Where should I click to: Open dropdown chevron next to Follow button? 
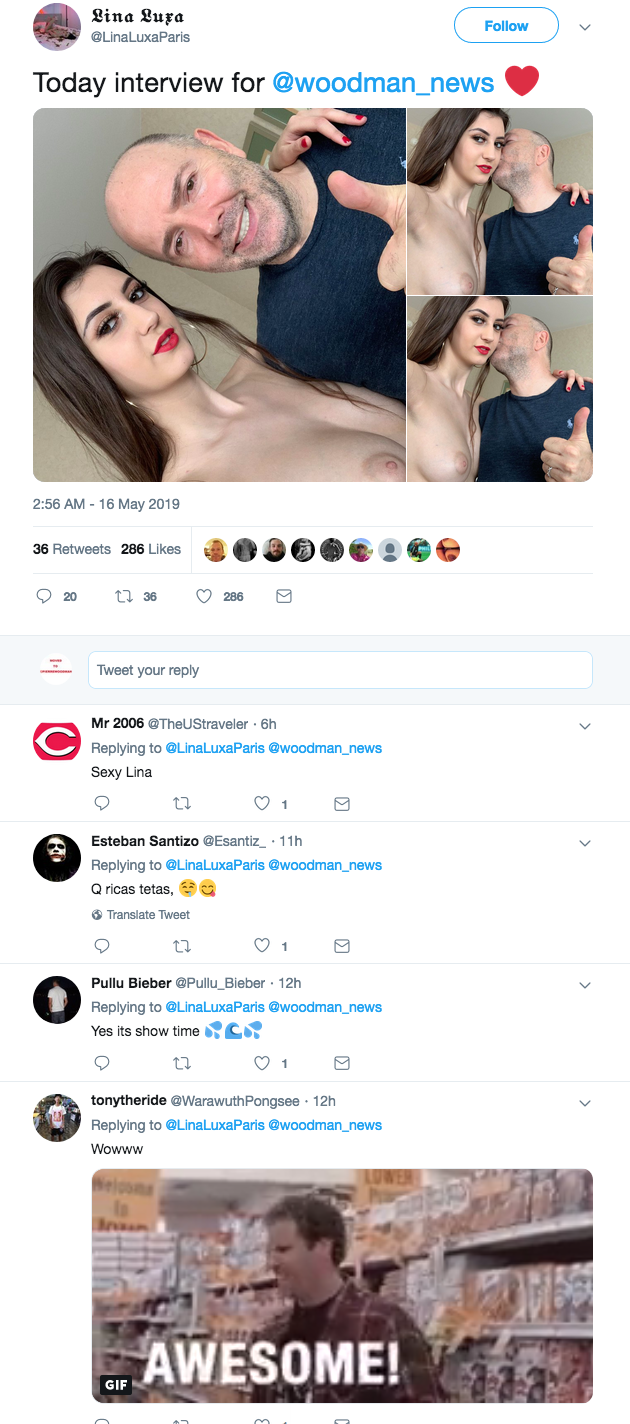(585, 27)
